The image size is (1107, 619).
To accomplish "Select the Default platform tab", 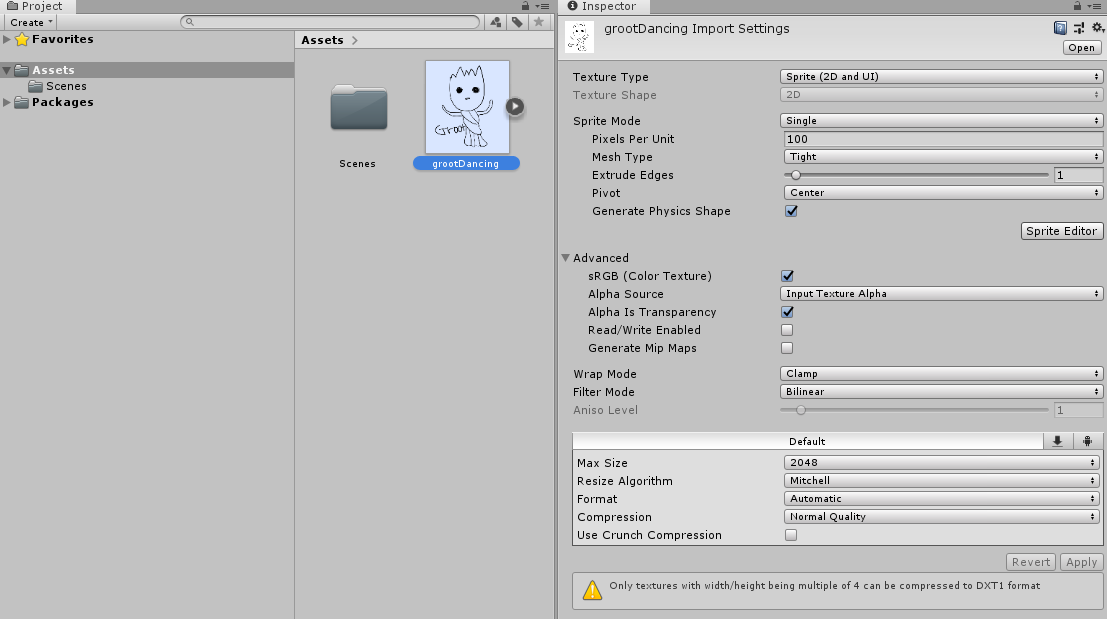I will [x=807, y=441].
